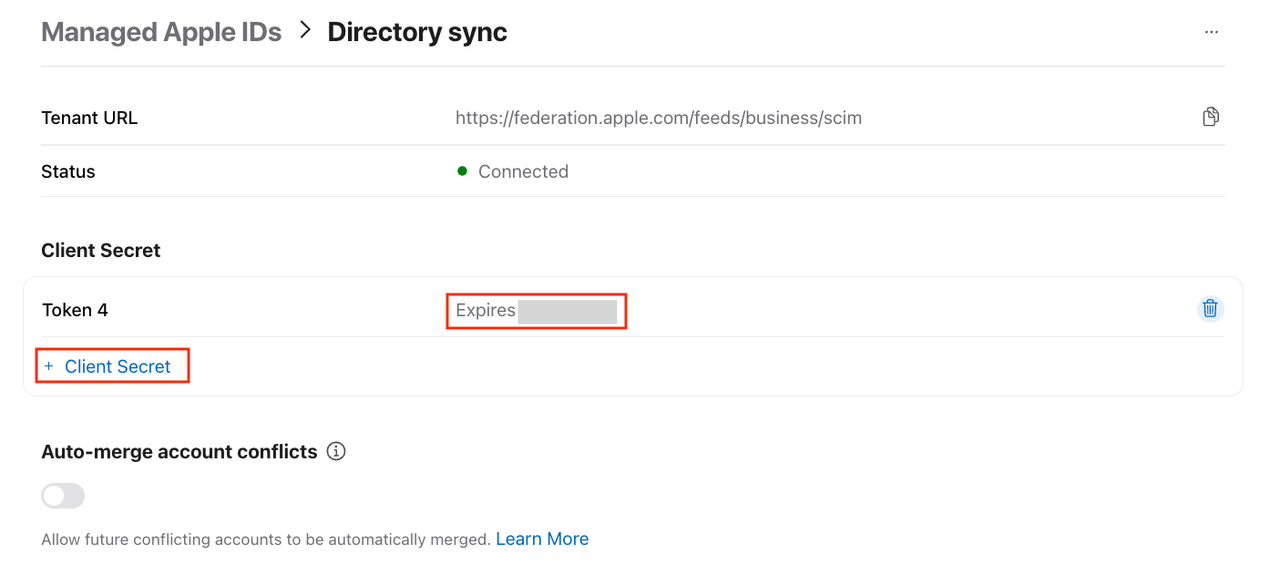Screen dimensions: 1280x576
Task: Click the token Expires date text
Action: 535,310
